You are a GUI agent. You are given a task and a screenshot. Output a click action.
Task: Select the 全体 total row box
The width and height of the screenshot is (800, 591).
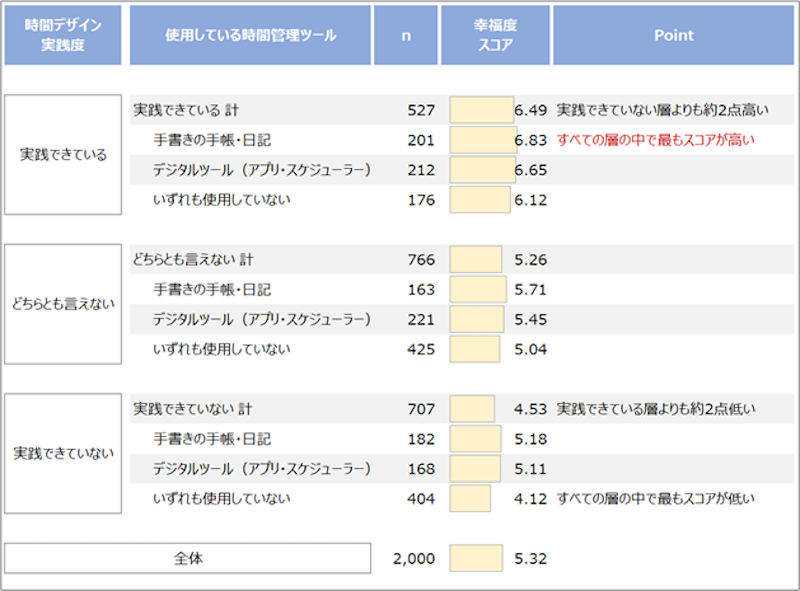[x=188, y=558]
